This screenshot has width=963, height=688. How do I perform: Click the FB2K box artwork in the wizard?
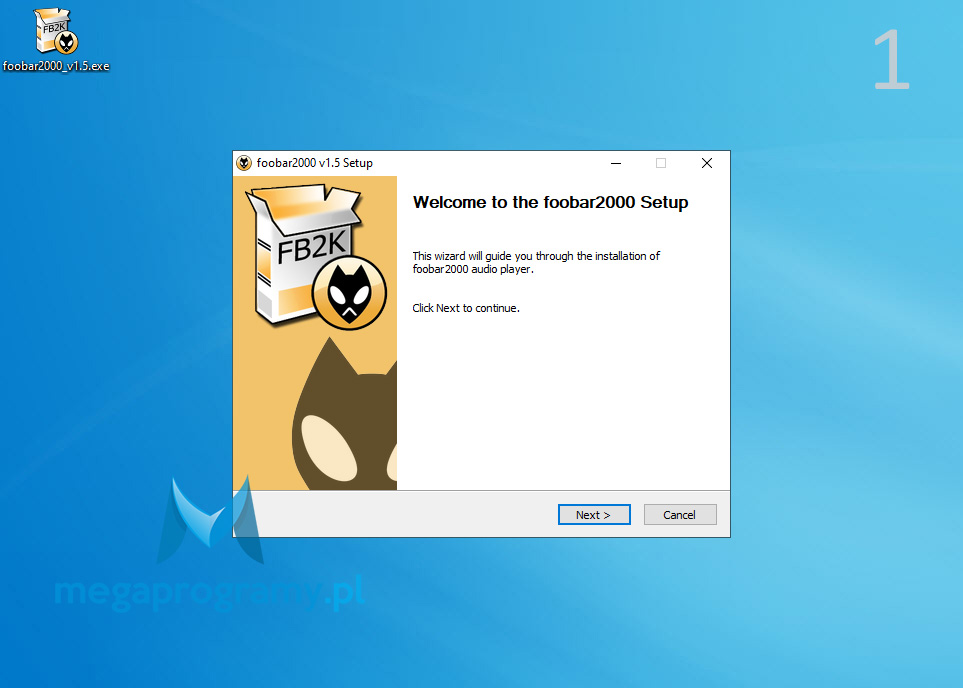316,257
